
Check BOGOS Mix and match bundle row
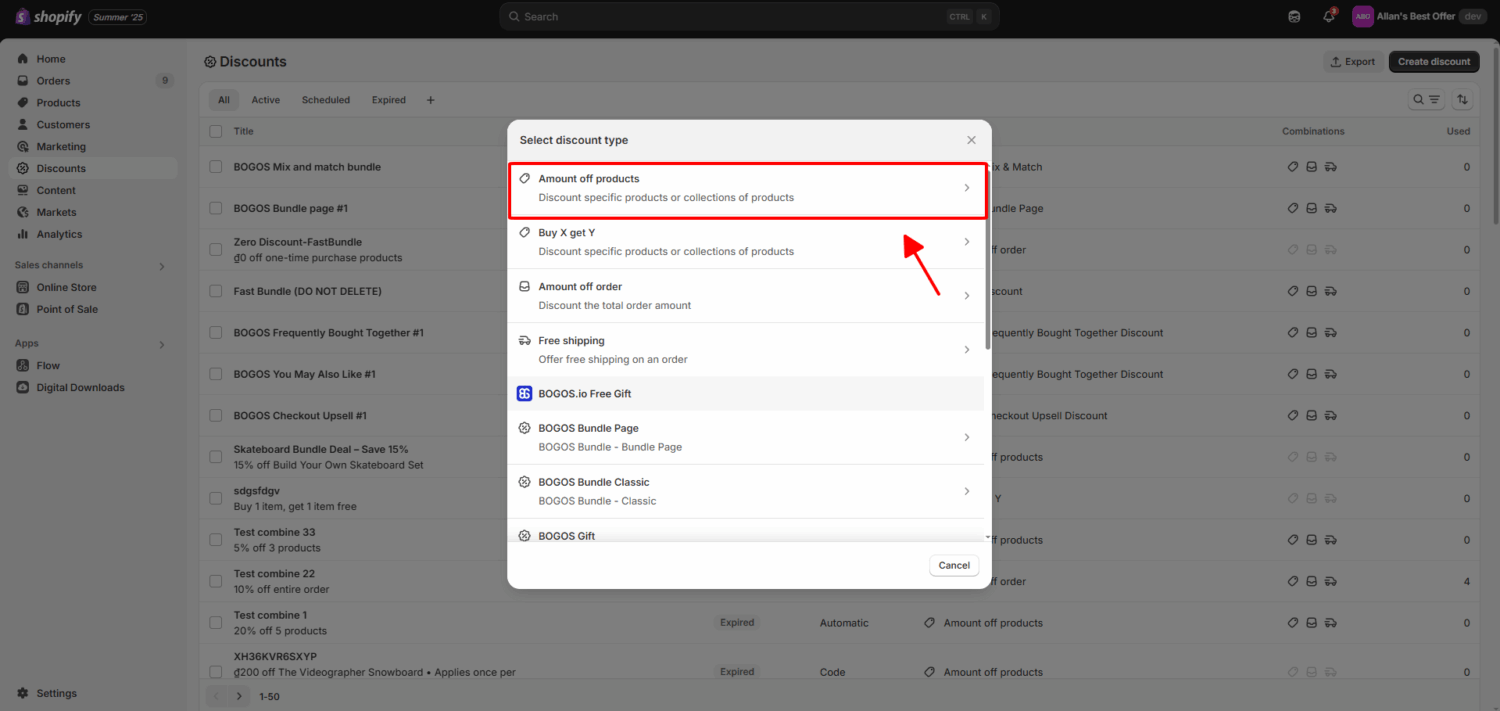216,167
